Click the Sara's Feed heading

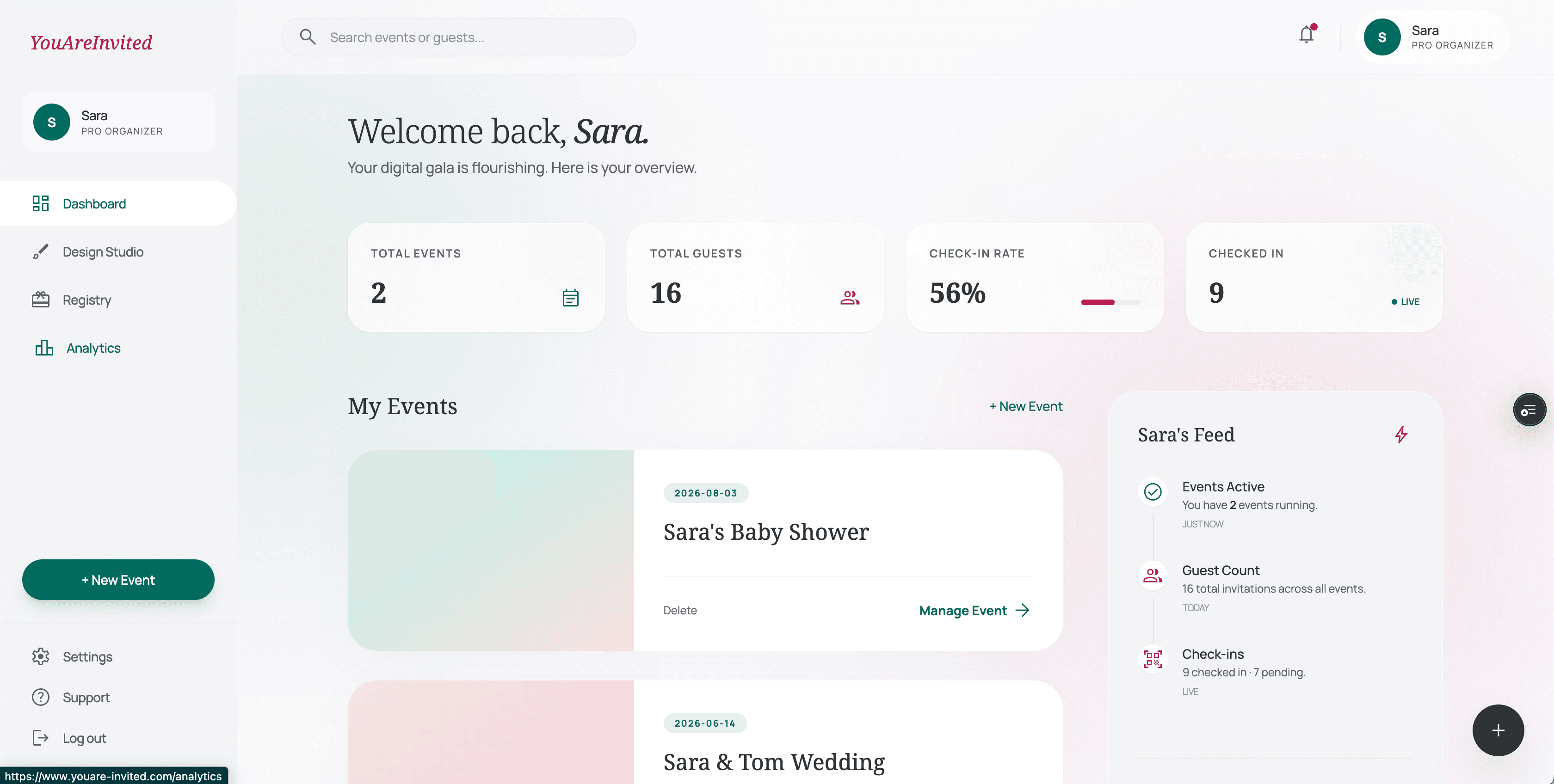point(1186,435)
